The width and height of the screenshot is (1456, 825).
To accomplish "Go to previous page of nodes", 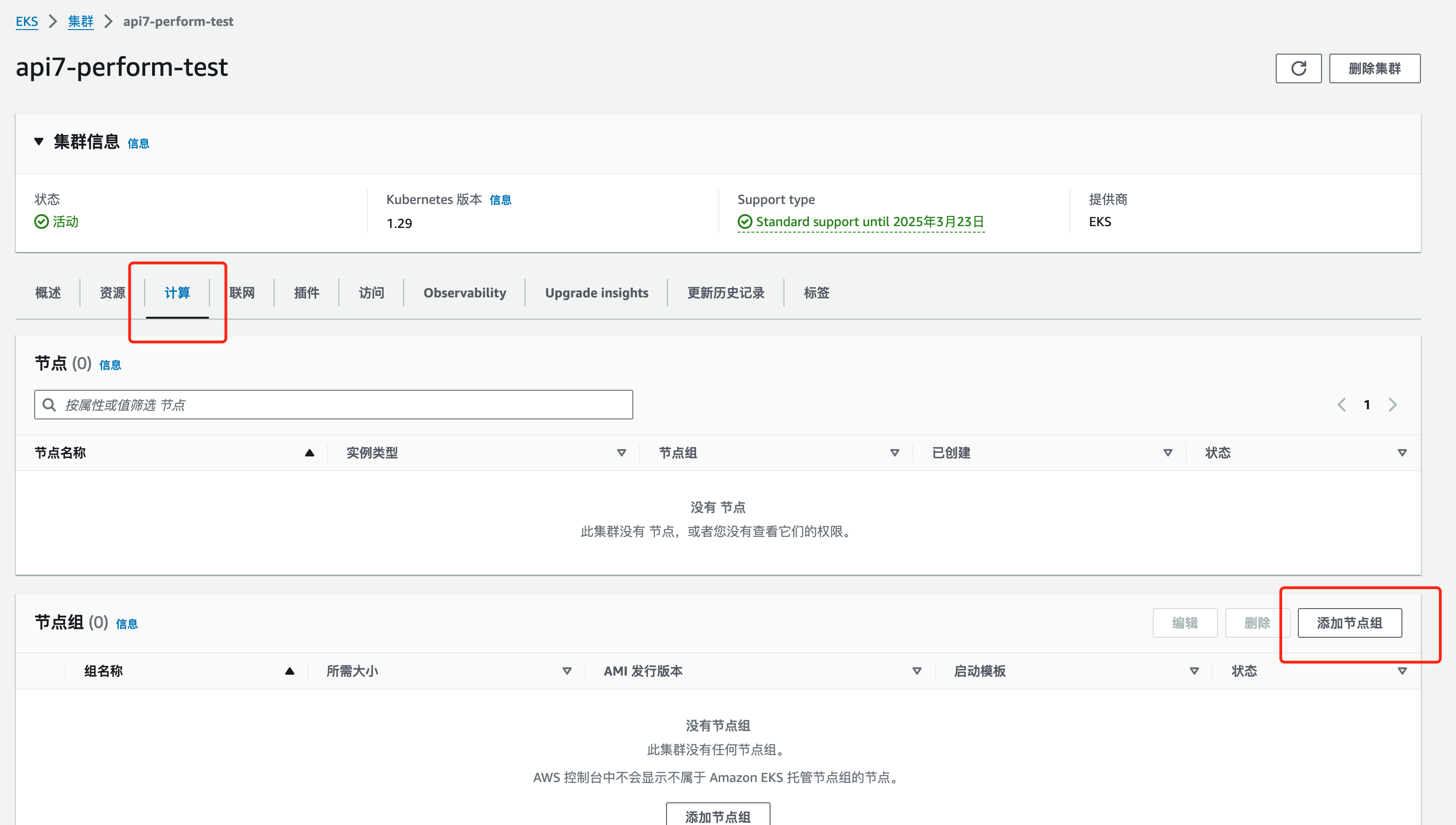I will coord(1342,405).
